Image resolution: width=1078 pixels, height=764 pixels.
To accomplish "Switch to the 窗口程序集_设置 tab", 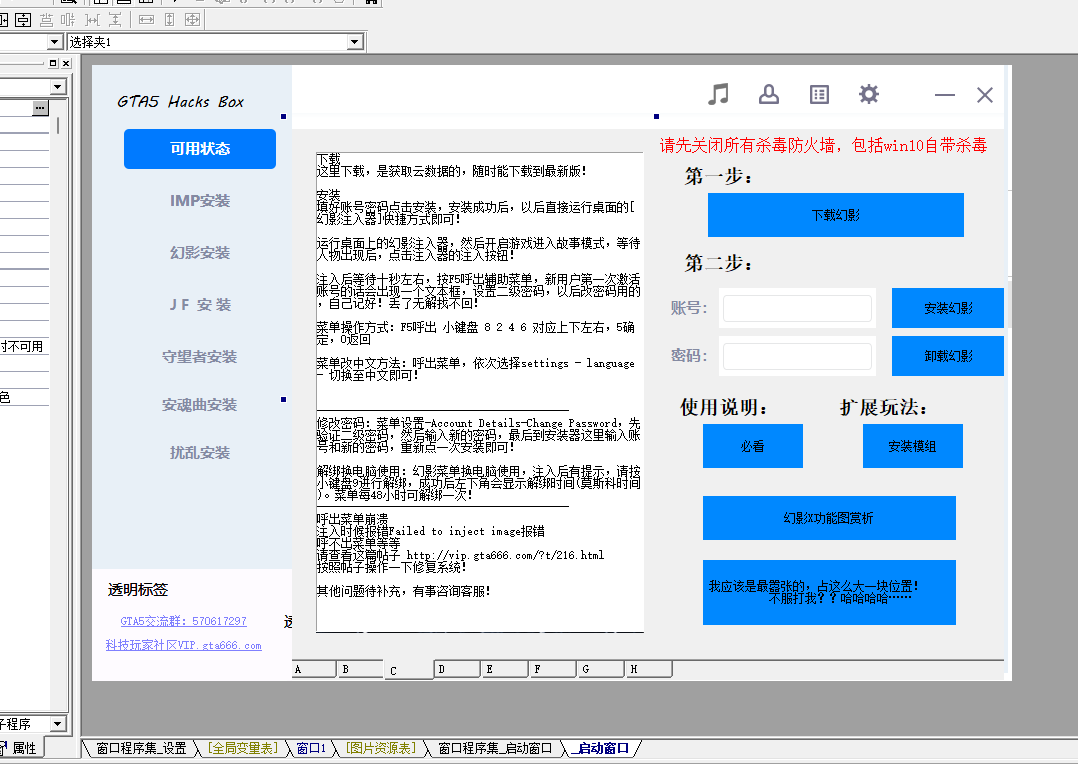I will (141, 748).
